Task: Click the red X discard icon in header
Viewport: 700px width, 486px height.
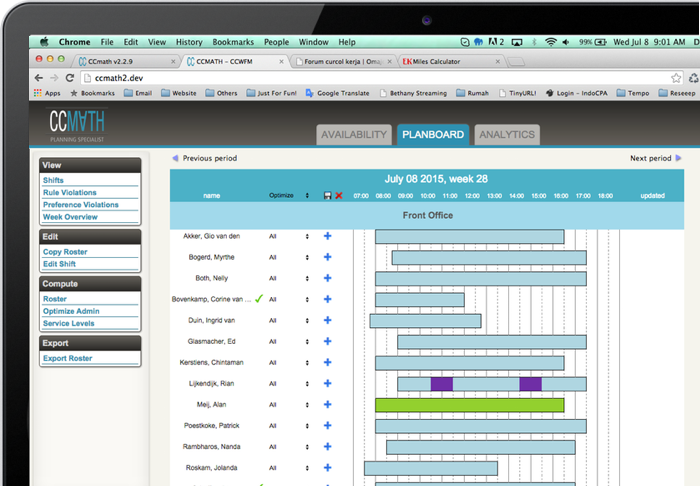Action: click(339, 195)
